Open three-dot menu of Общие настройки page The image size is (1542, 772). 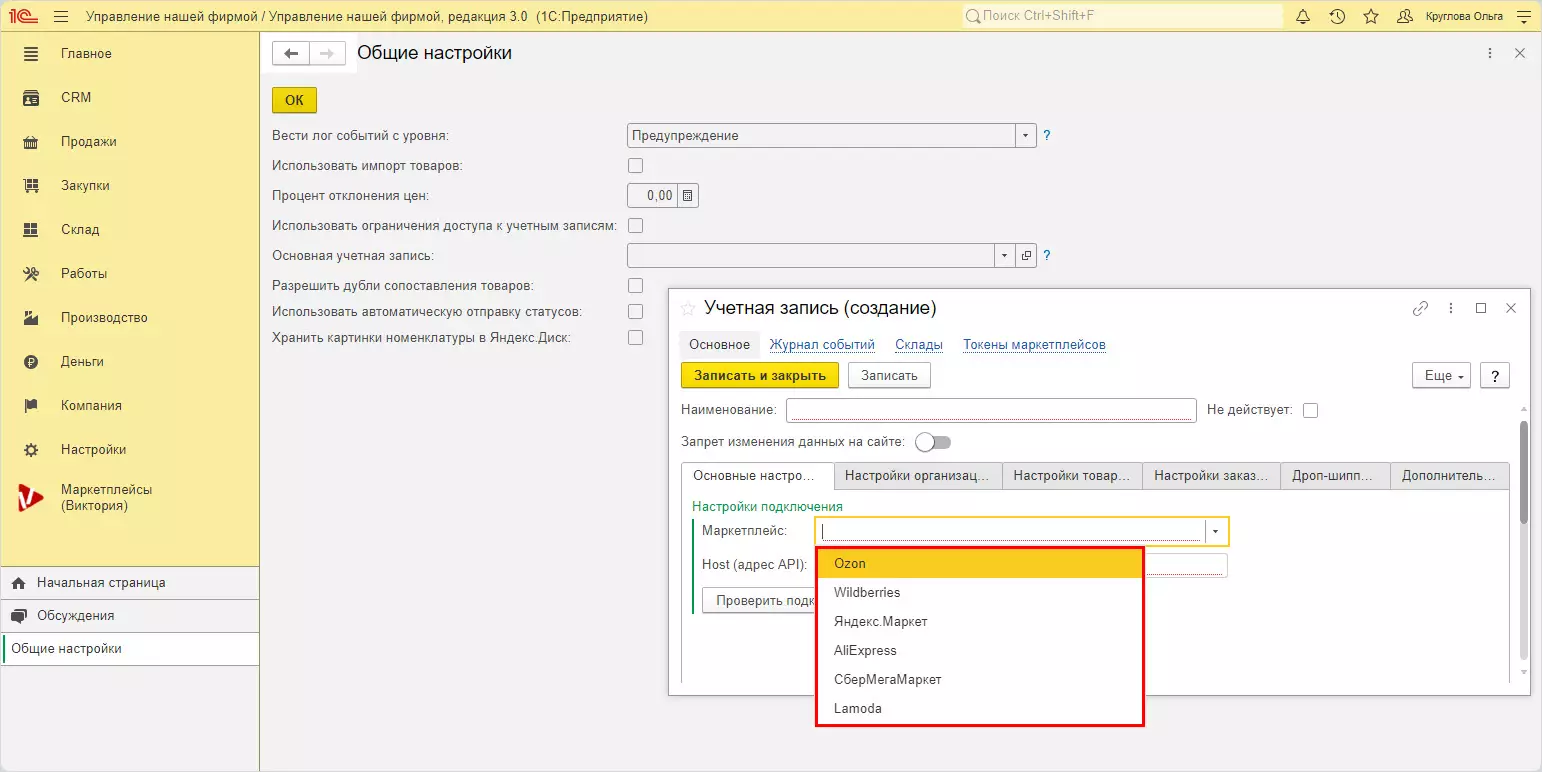[x=1490, y=54]
